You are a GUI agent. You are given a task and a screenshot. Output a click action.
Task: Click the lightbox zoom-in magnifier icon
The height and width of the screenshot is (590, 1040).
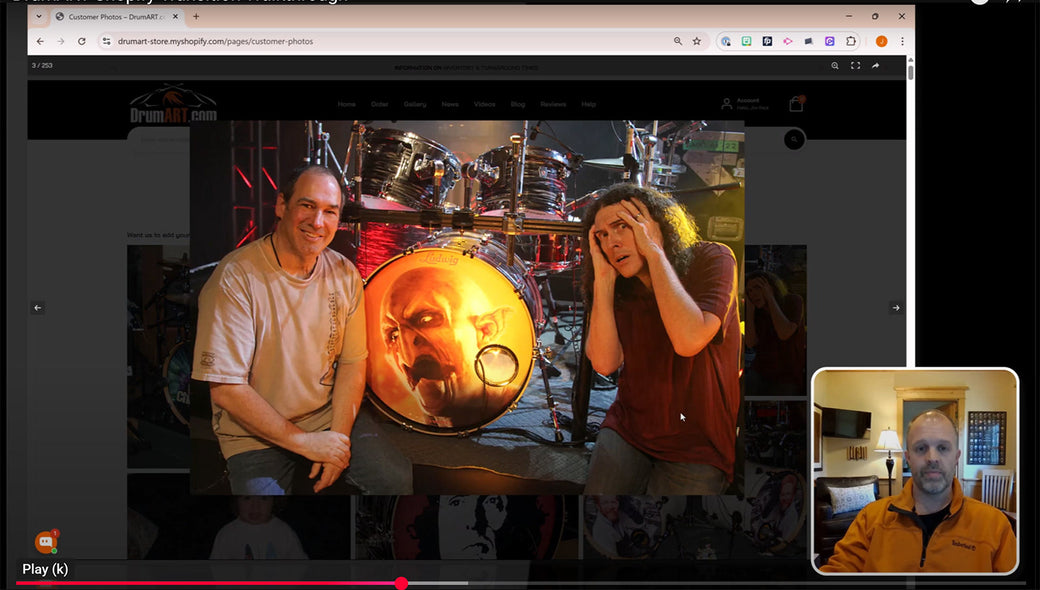click(x=835, y=66)
